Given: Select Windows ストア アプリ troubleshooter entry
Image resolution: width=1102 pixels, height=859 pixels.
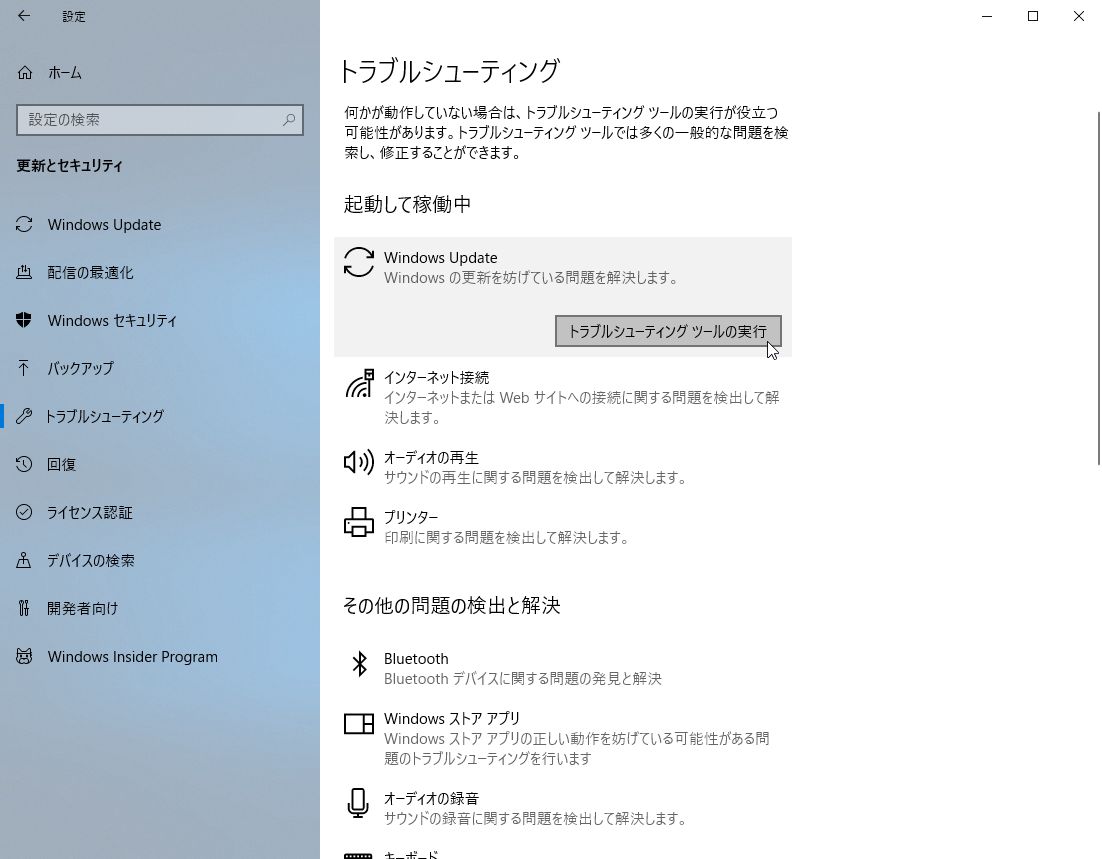Looking at the screenshot, I should click(563, 738).
